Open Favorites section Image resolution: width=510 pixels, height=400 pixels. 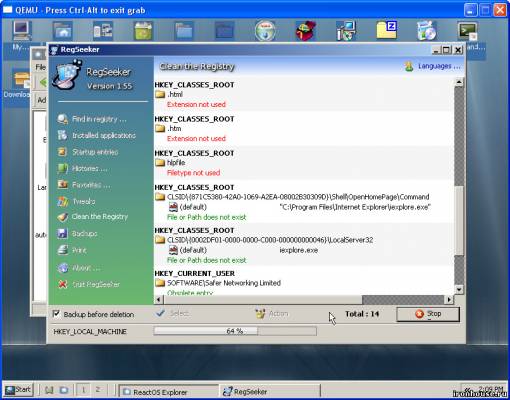pos(84,185)
